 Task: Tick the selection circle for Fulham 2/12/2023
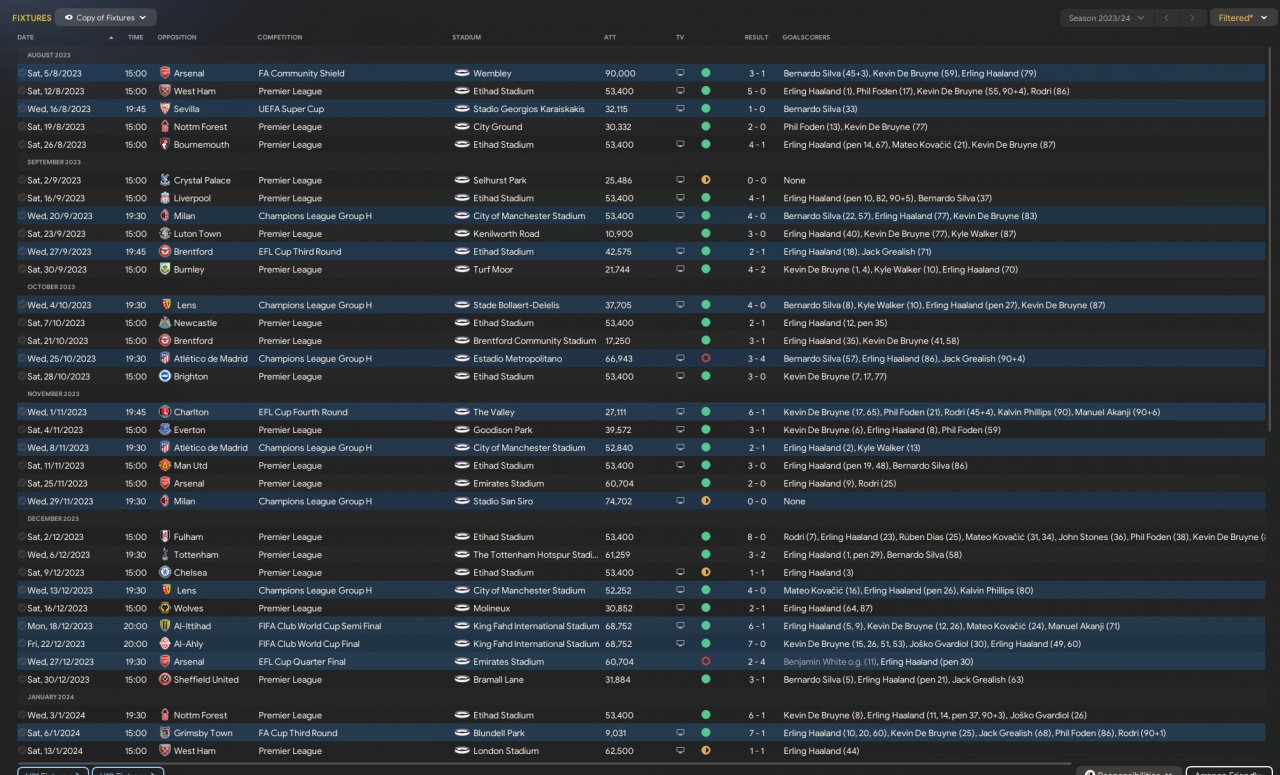(x=22, y=537)
